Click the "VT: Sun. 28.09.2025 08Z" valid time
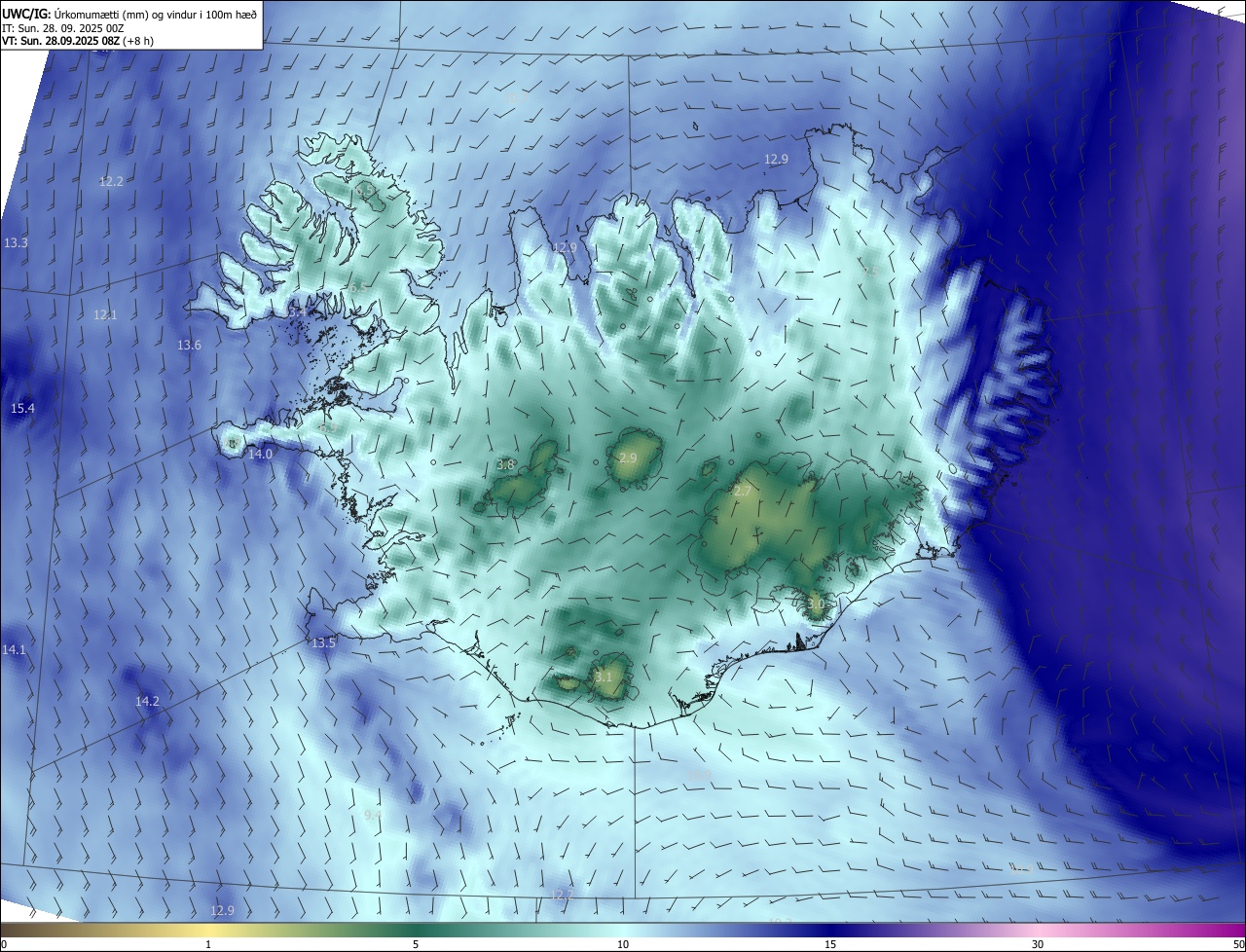The height and width of the screenshot is (952, 1246). (60, 41)
